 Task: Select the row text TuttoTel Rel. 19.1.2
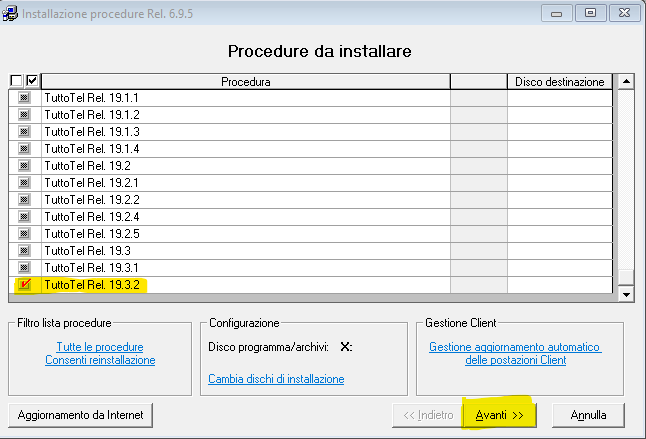[92, 115]
